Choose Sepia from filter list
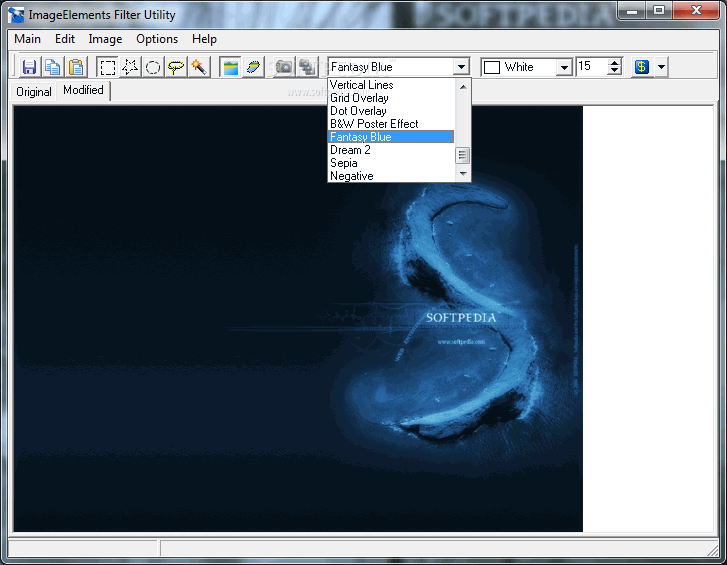The width and height of the screenshot is (727, 565). (x=392, y=163)
